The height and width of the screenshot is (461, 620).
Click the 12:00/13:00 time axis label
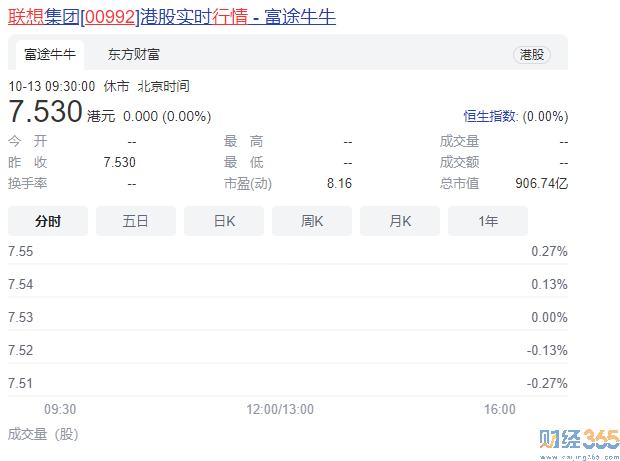point(280,409)
